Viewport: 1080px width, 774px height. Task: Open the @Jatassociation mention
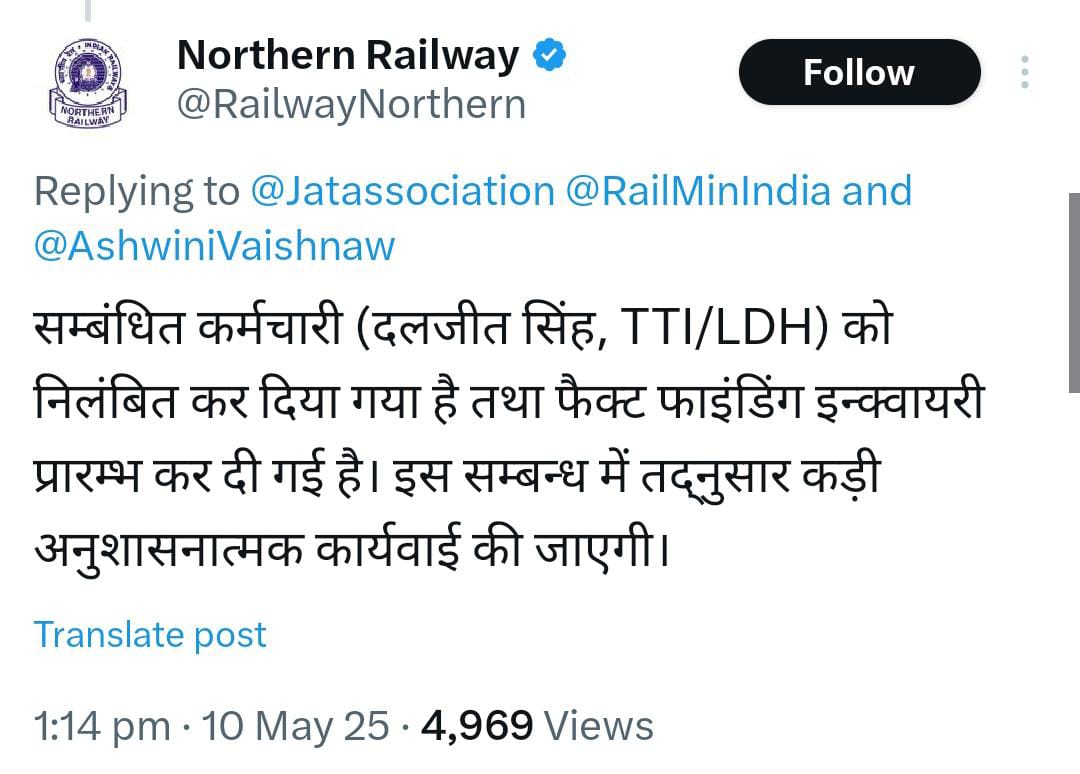(x=402, y=191)
